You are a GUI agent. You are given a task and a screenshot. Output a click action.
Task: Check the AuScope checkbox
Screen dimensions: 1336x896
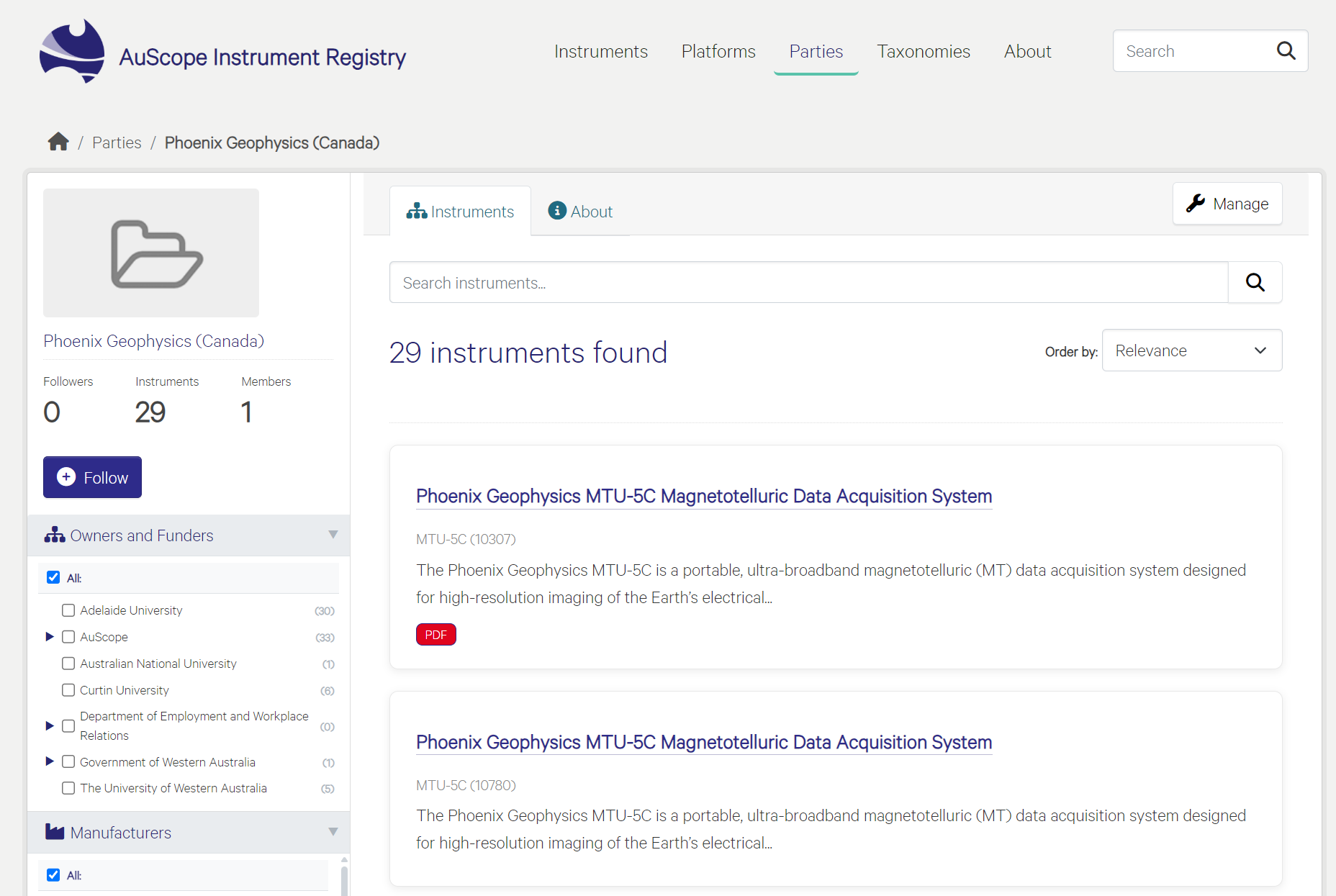pos(68,637)
